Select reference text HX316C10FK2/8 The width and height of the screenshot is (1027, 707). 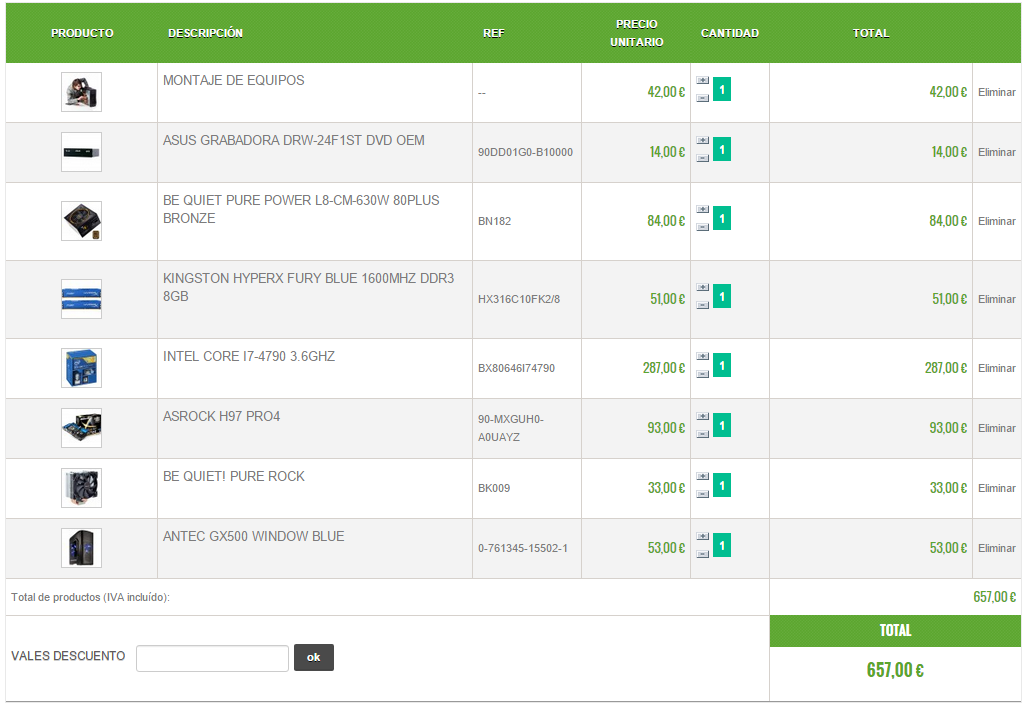[519, 299]
